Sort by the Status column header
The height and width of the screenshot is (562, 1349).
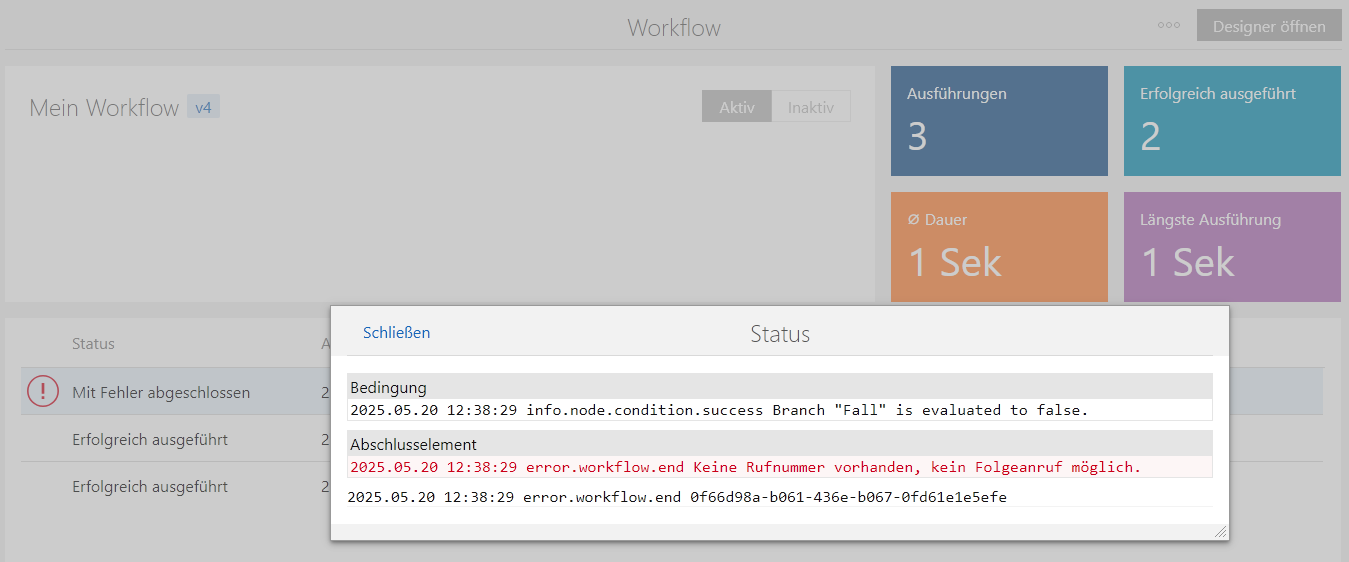[93, 344]
